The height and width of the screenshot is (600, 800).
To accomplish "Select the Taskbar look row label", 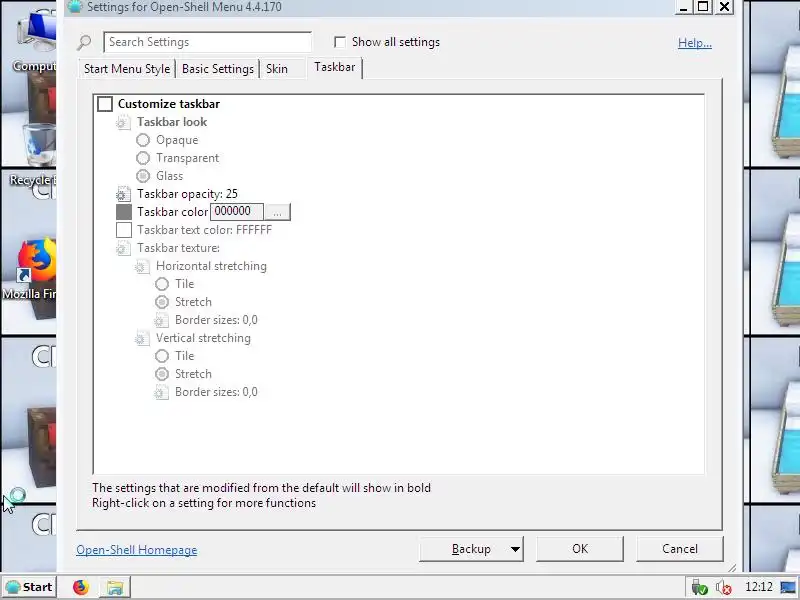I will coord(172,122).
